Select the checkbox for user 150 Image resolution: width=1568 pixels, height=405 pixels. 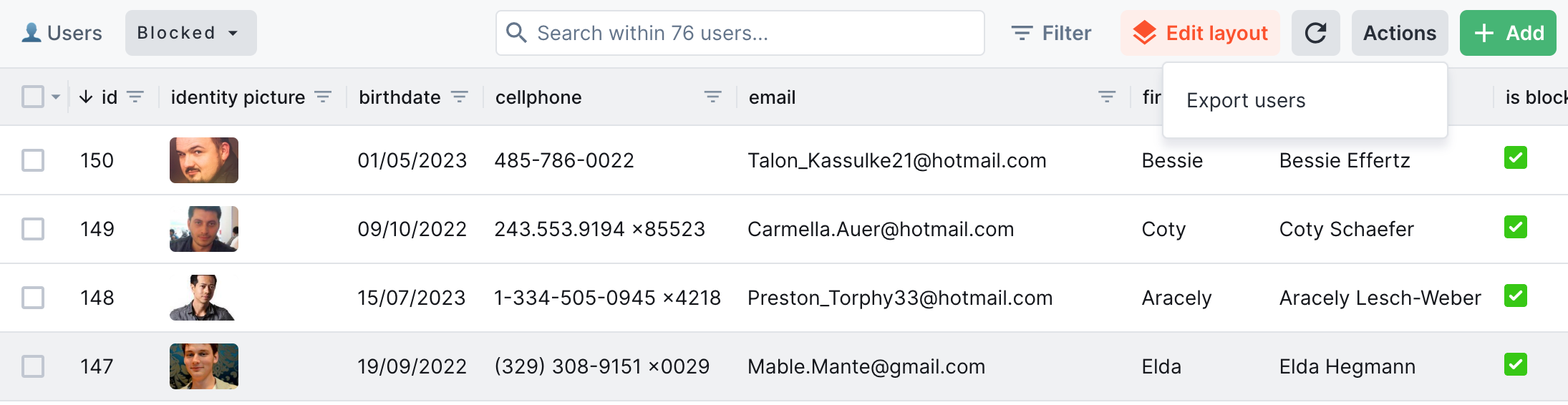coord(33,160)
